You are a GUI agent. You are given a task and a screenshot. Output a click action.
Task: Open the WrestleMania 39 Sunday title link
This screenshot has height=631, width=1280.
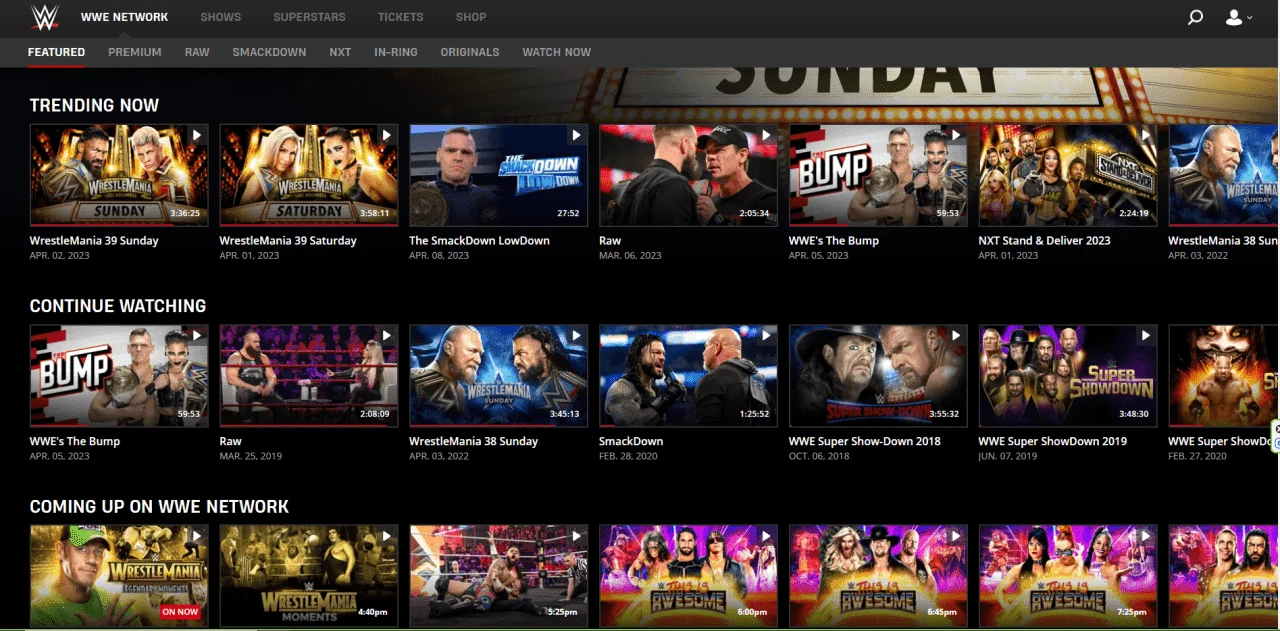tap(94, 241)
